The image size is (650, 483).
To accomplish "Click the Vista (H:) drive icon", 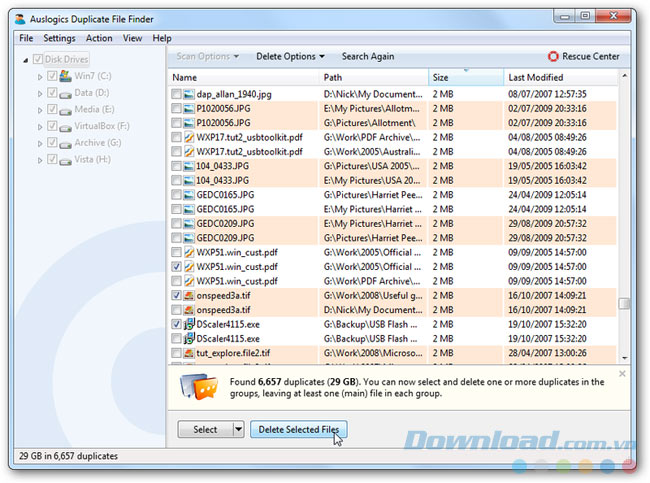I will (65, 161).
